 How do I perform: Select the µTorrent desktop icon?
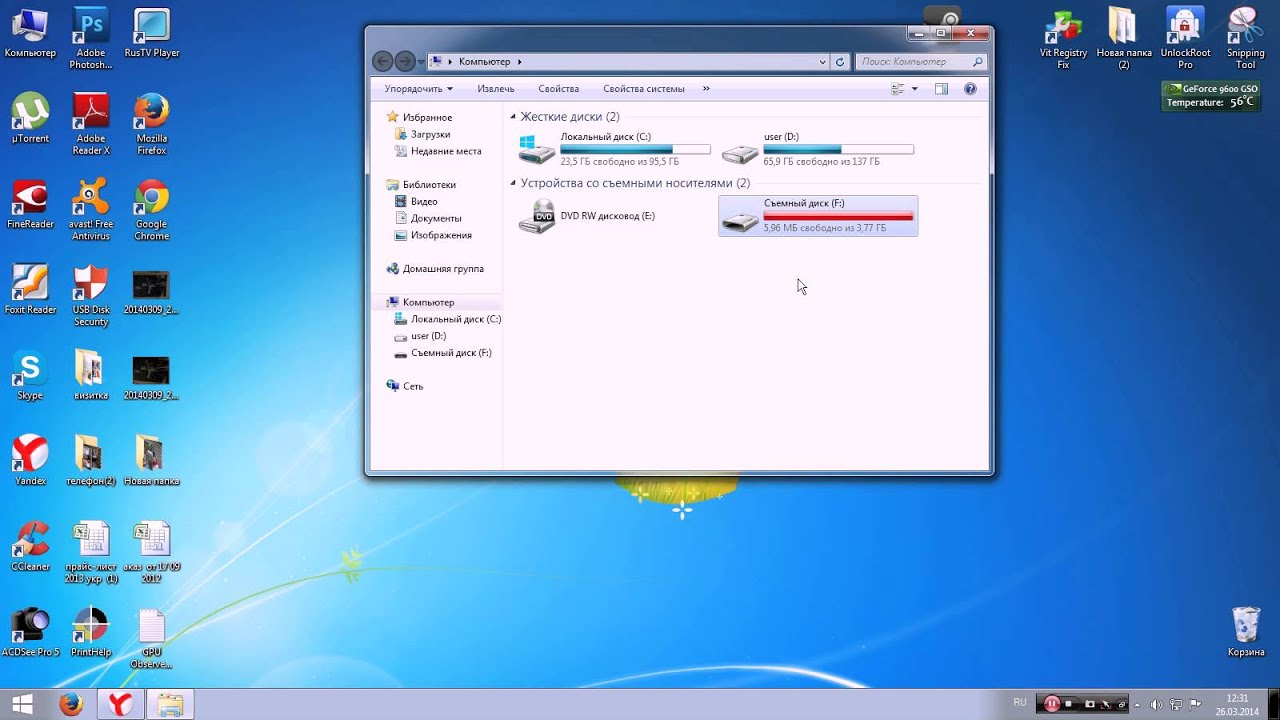tap(30, 119)
